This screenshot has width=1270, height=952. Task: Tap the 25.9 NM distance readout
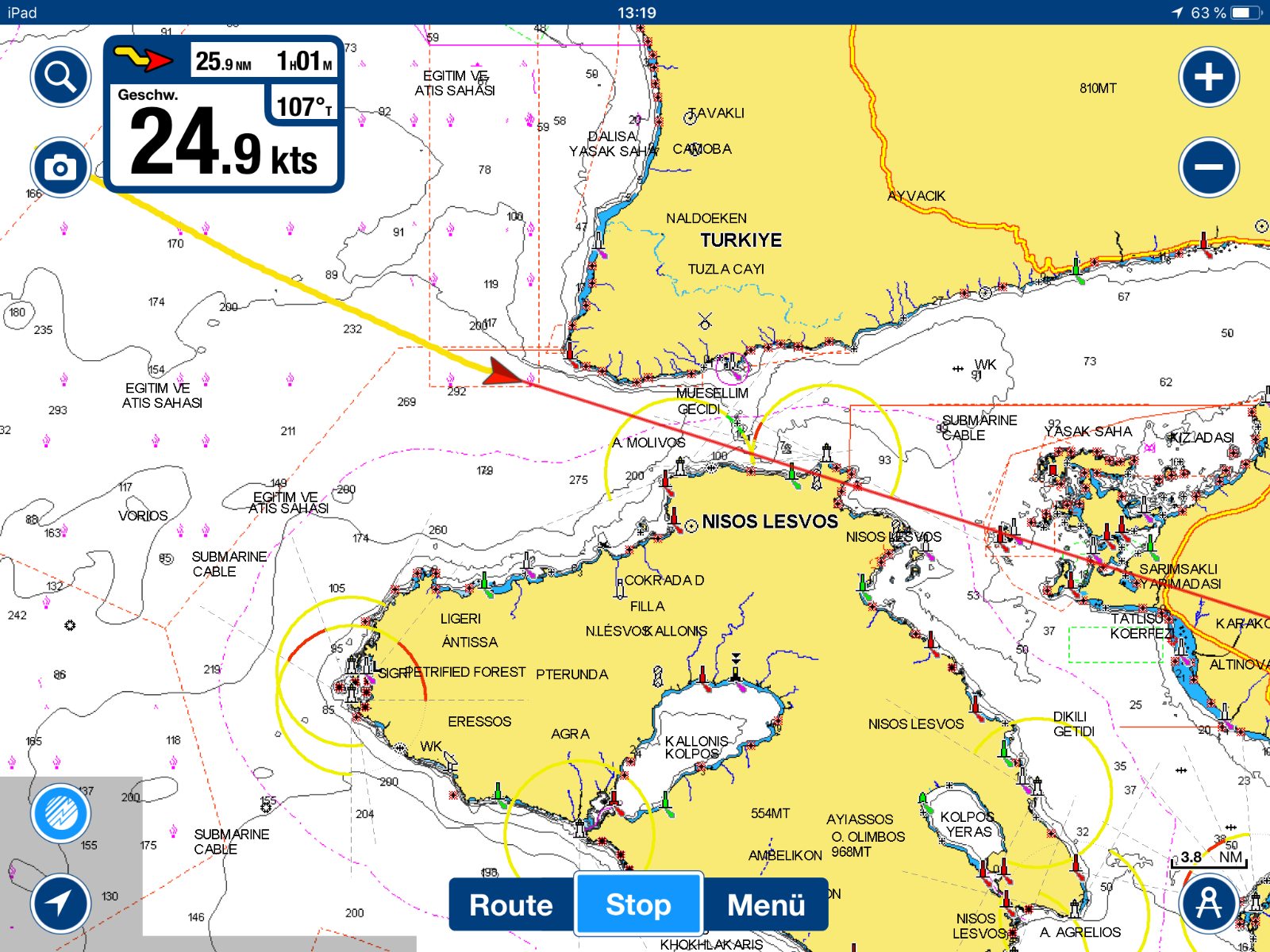coord(224,61)
